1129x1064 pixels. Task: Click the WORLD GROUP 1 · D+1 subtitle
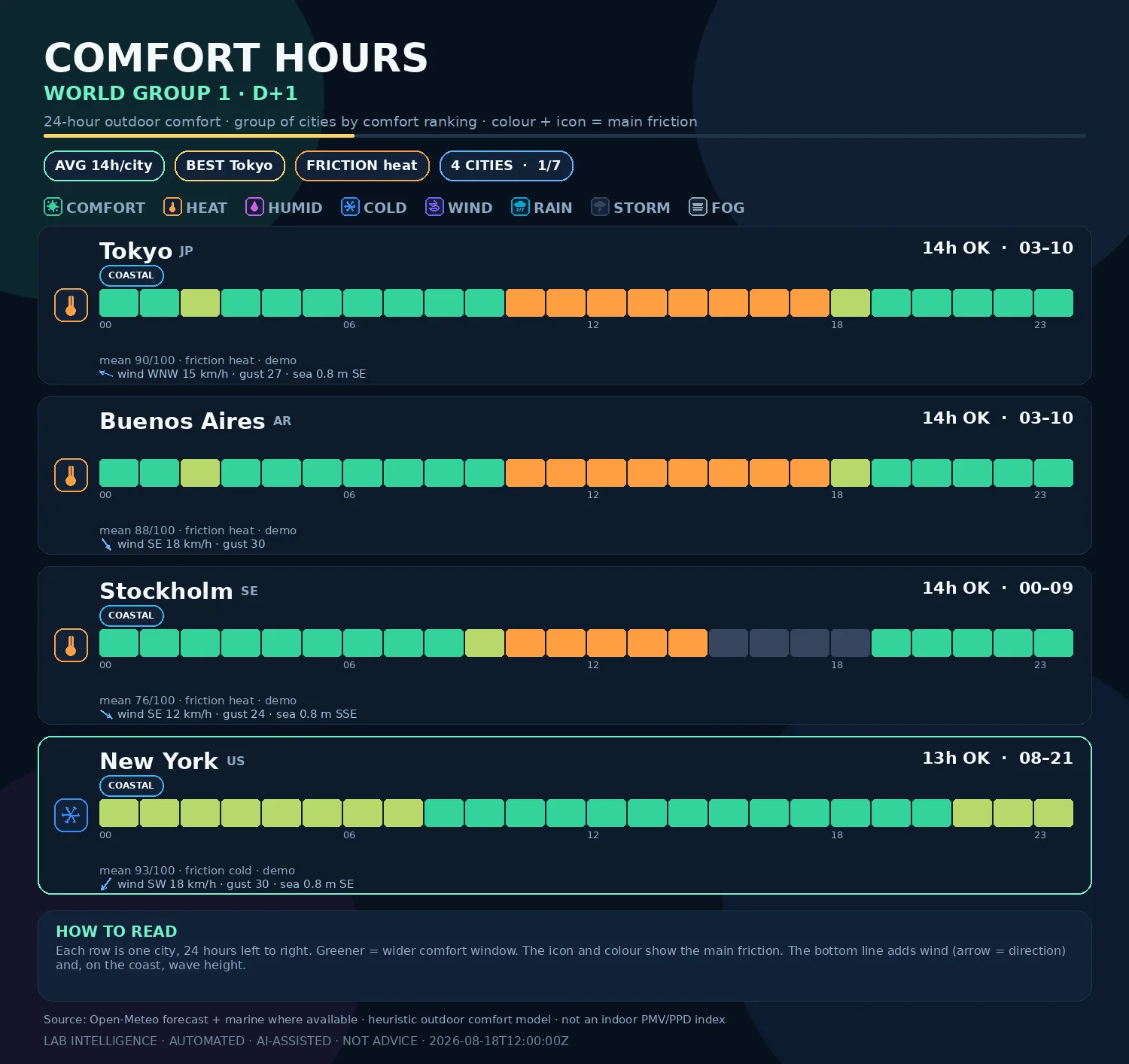coord(171,93)
